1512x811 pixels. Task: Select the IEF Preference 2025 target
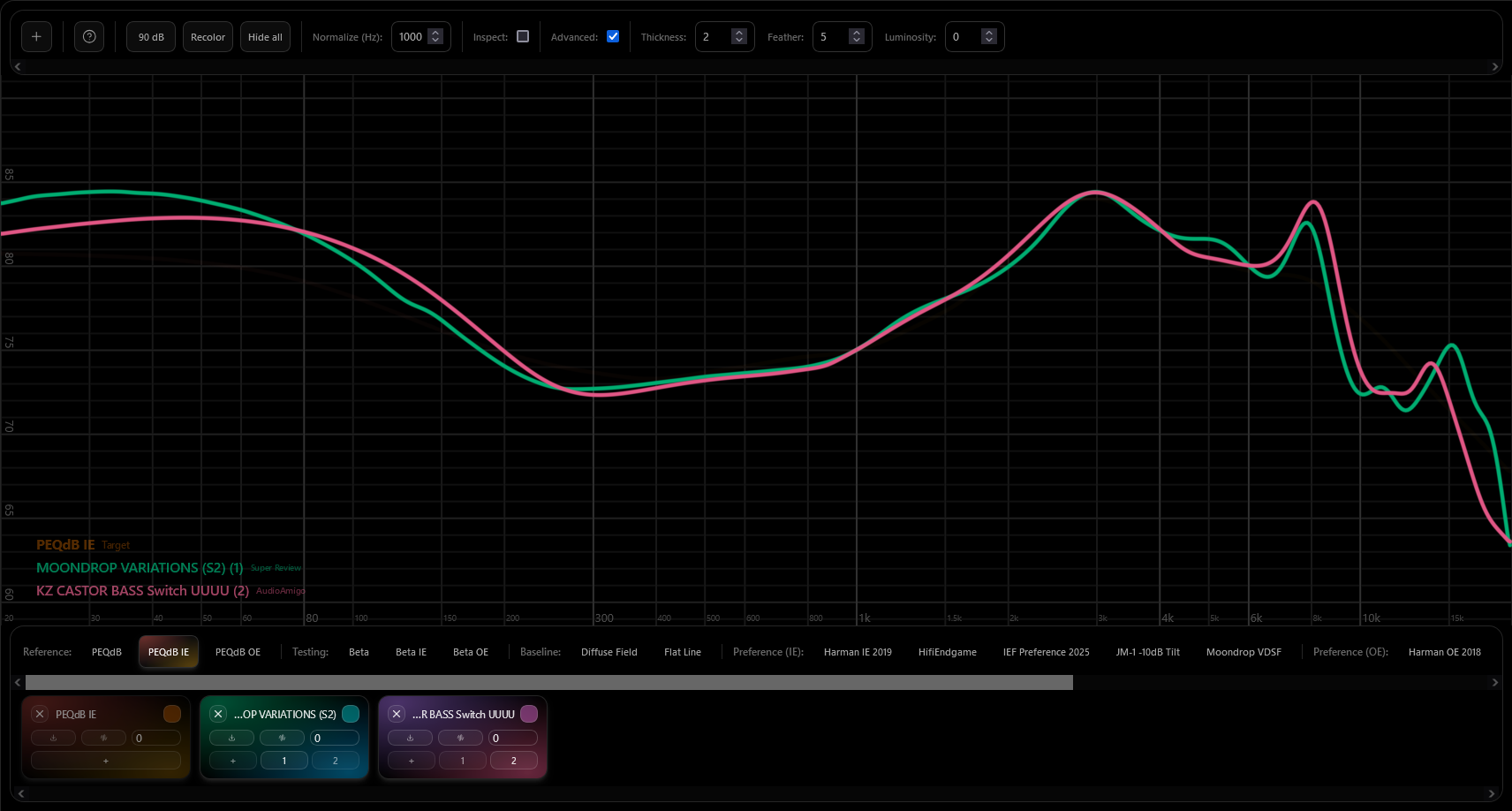[x=1047, y=652]
